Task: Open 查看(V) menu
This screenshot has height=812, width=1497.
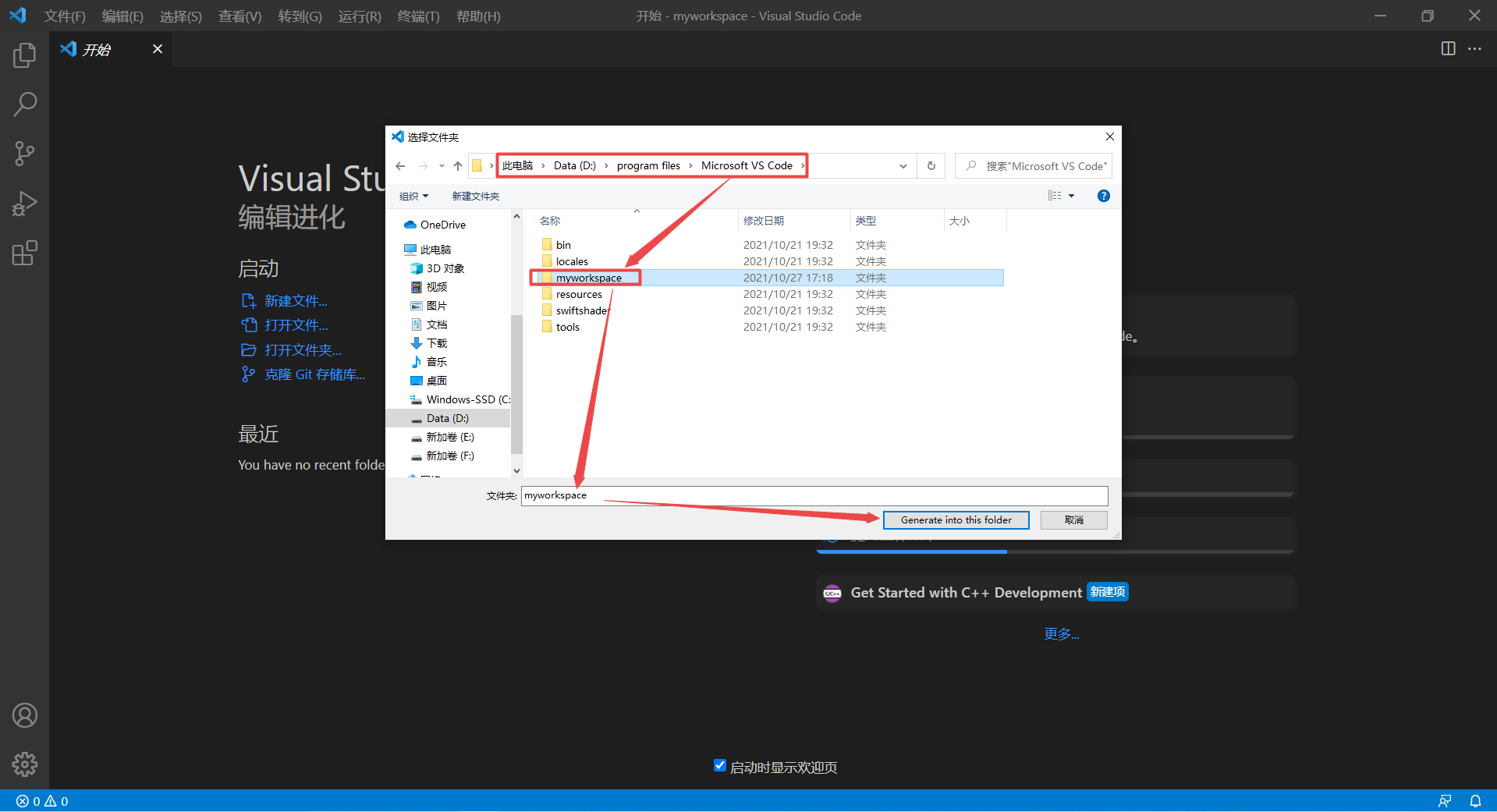Action: click(239, 16)
